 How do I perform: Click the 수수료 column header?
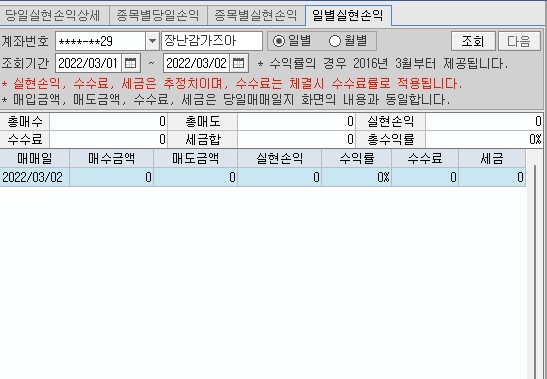(425, 159)
